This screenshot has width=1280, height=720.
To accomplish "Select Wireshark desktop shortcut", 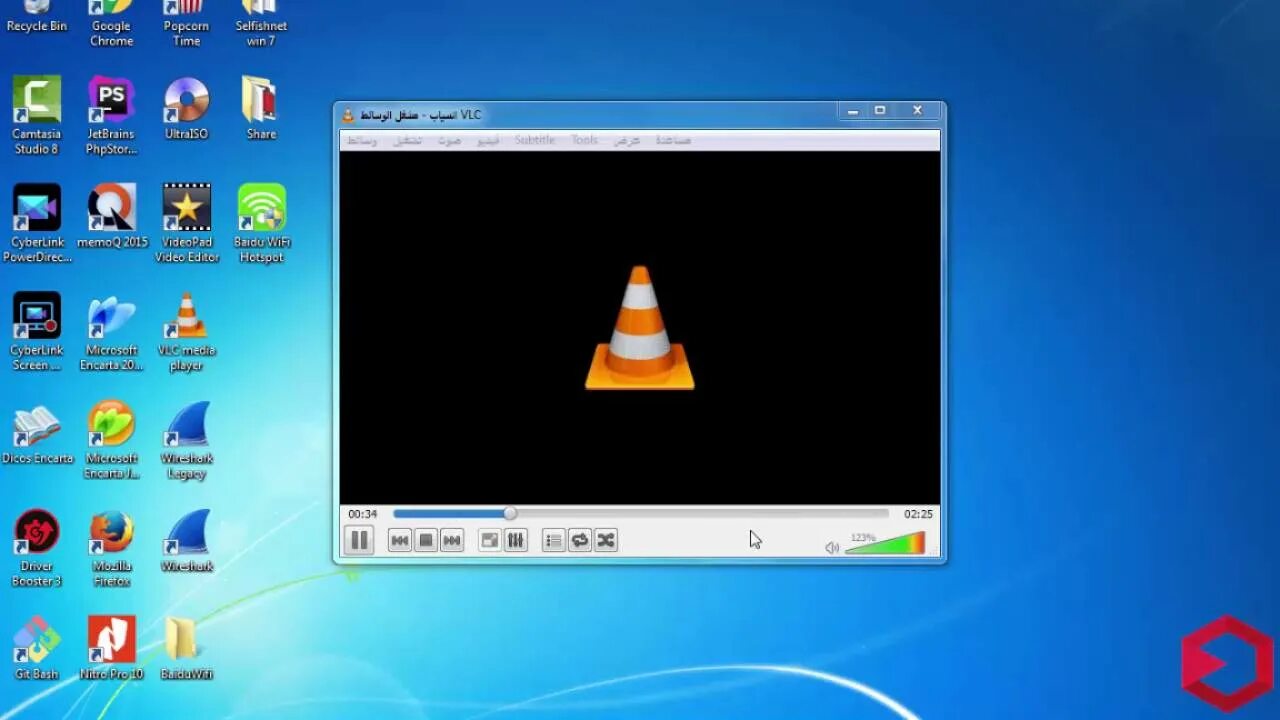I will (x=186, y=540).
